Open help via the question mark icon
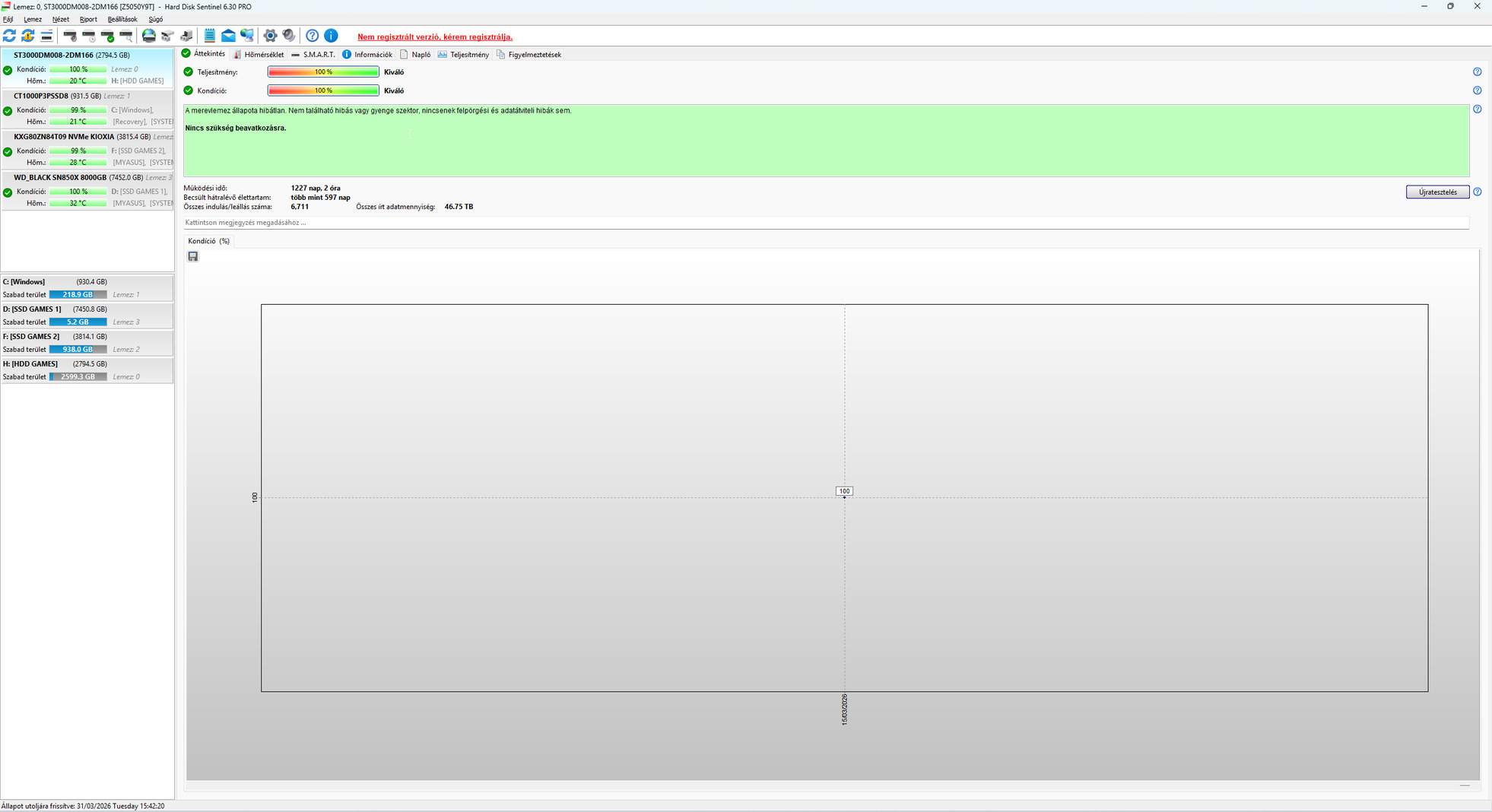The image size is (1492, 812). pyautogui.click(x=312, y=36)
